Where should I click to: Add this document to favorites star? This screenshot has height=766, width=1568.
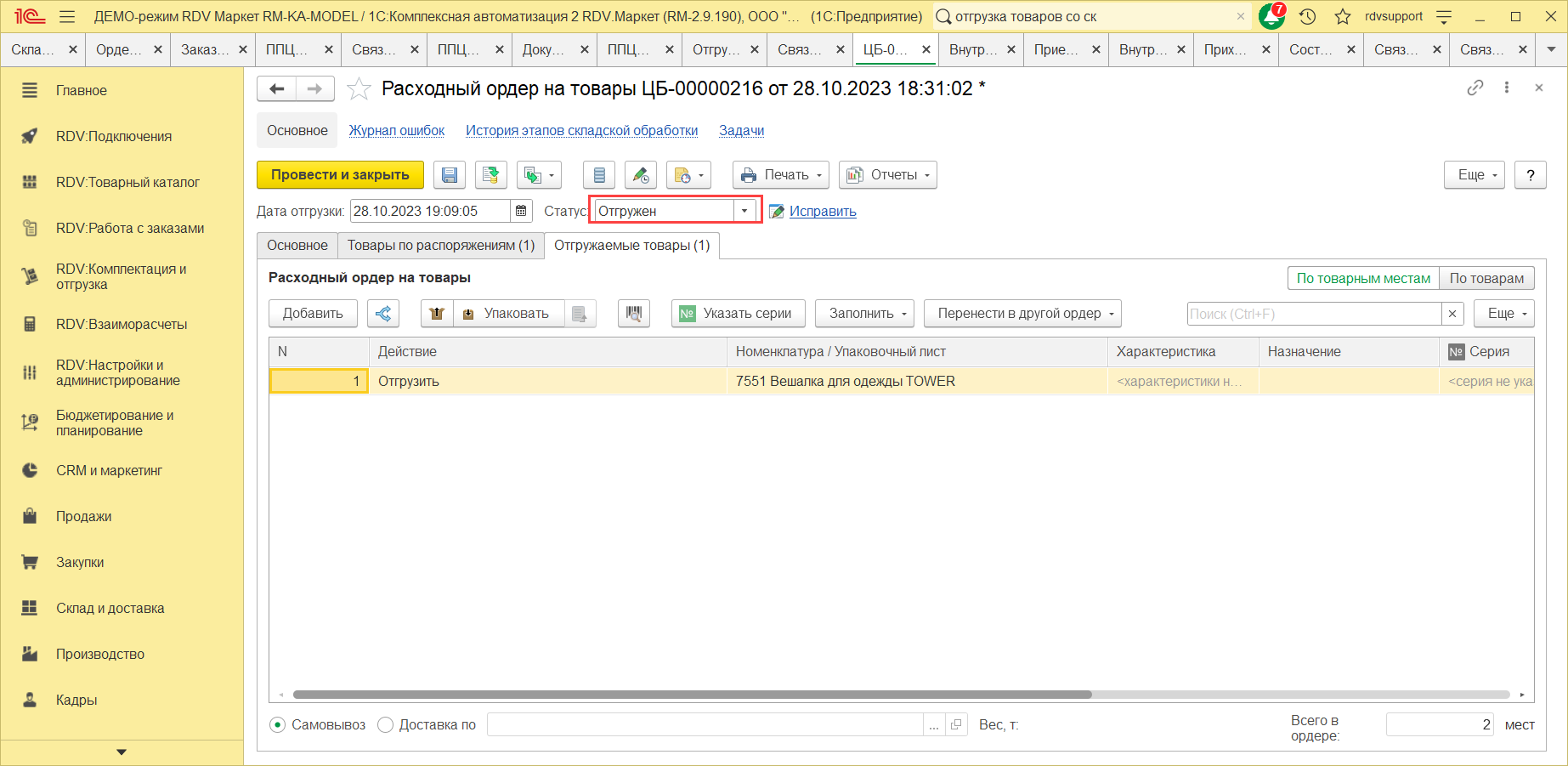tap(359, 89)
